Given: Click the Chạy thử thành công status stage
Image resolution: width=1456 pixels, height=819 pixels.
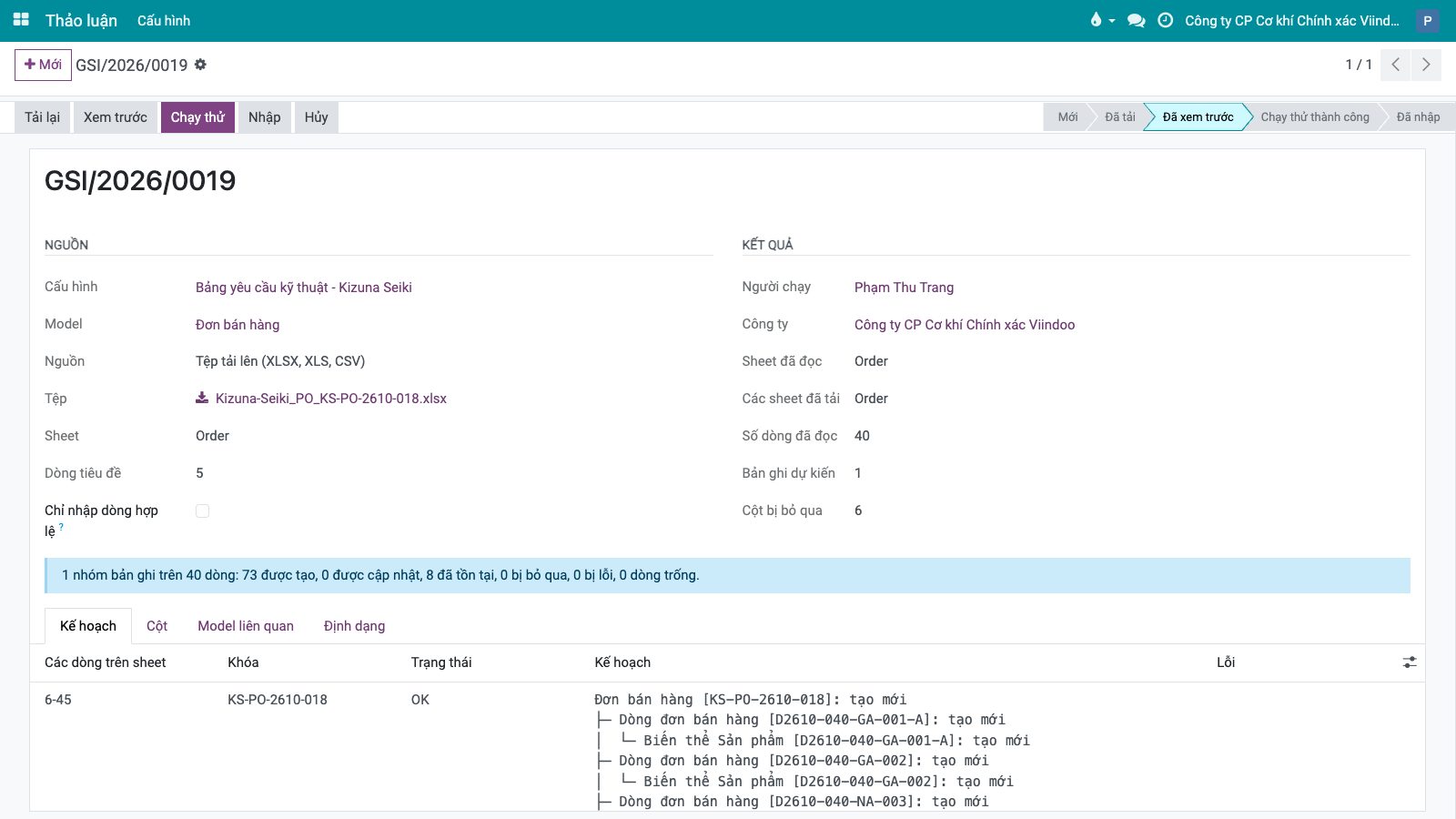Looking at the screenshot, I should pos(1315,116).
